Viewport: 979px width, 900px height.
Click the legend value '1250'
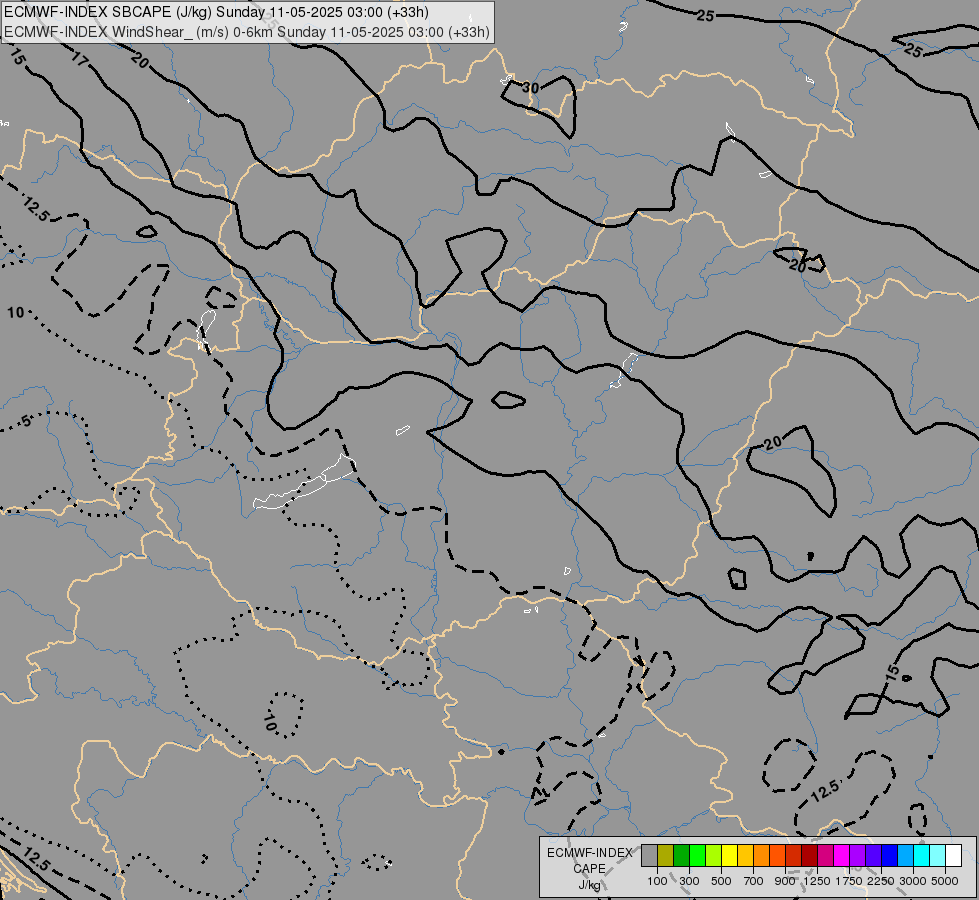(x=817, y=881)
